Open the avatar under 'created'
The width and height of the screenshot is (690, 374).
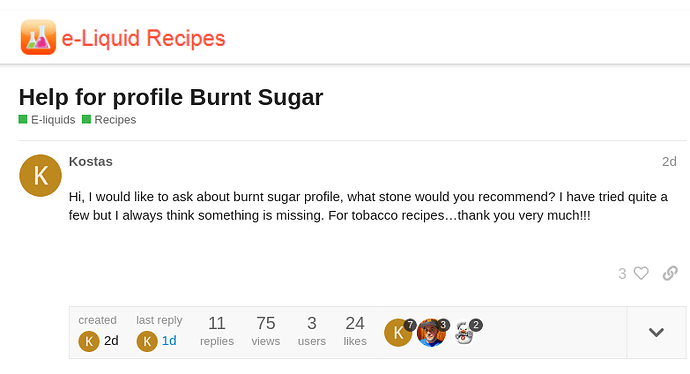click(89, 341)
